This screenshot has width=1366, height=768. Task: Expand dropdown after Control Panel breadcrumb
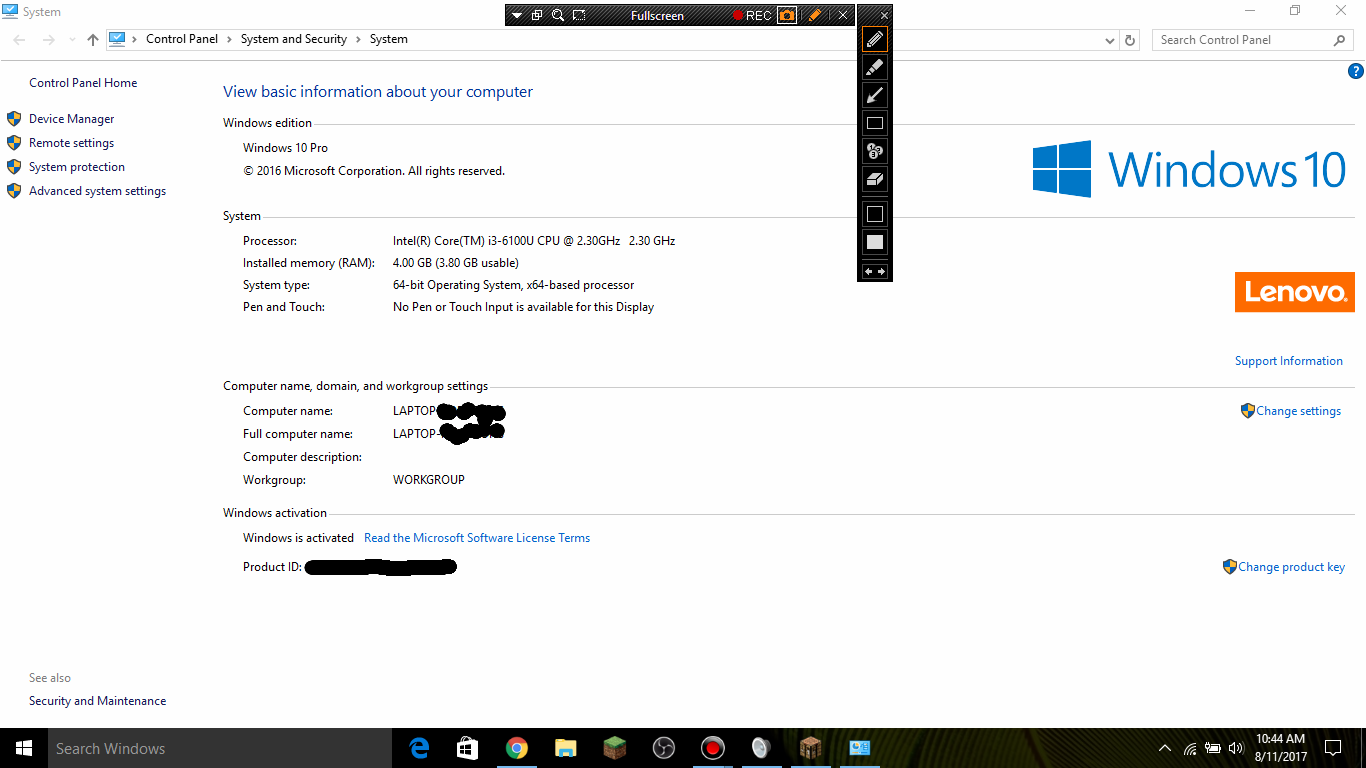tap(229, 39)
